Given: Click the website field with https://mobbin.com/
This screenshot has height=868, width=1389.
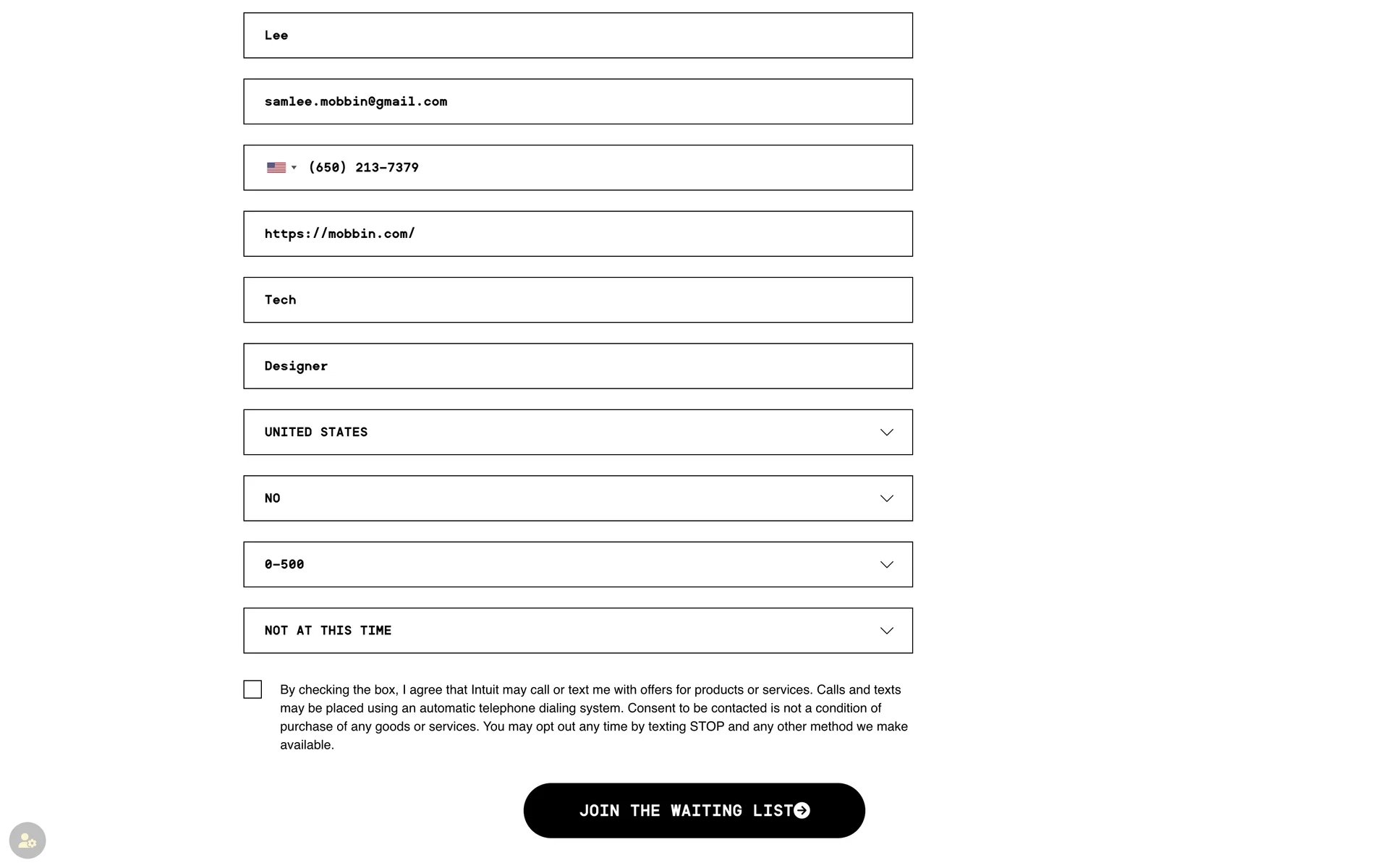Looking at the screenshot, I should [x=577, y=234].
